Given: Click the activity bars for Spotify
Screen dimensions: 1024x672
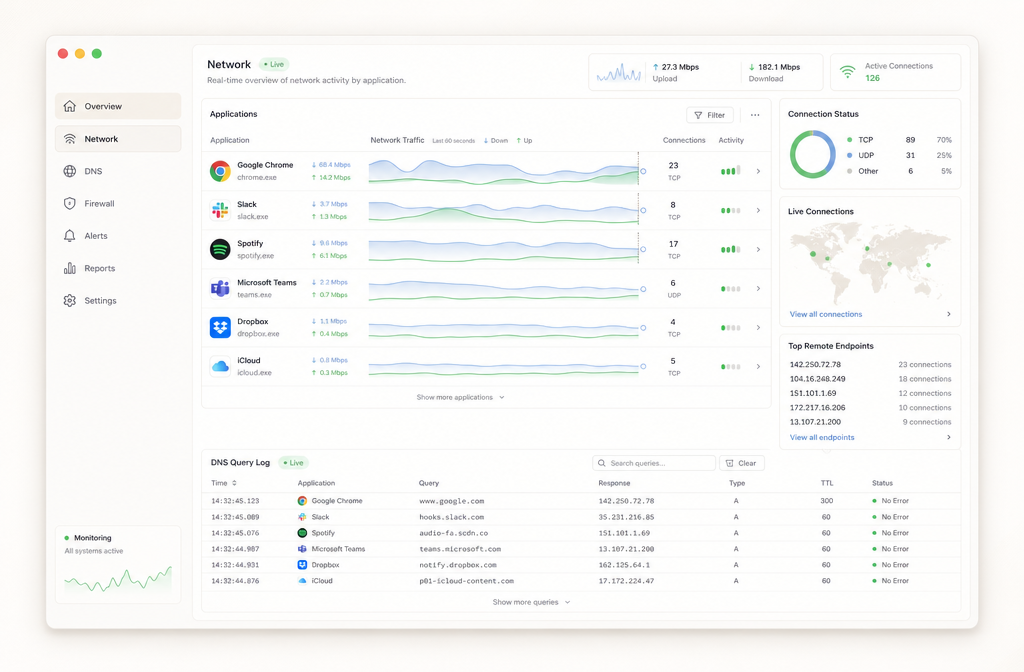Looking at the screenshot, I should (731, 249).
